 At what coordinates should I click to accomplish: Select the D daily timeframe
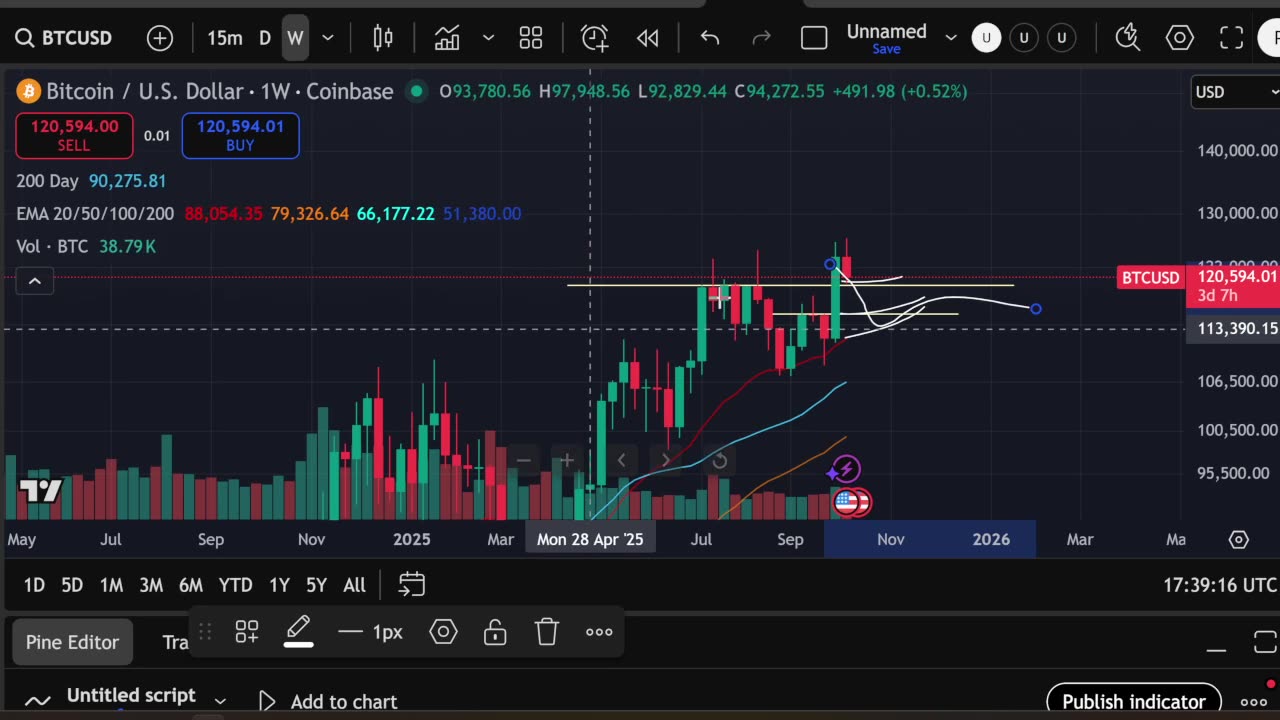[x=265, y=38]
